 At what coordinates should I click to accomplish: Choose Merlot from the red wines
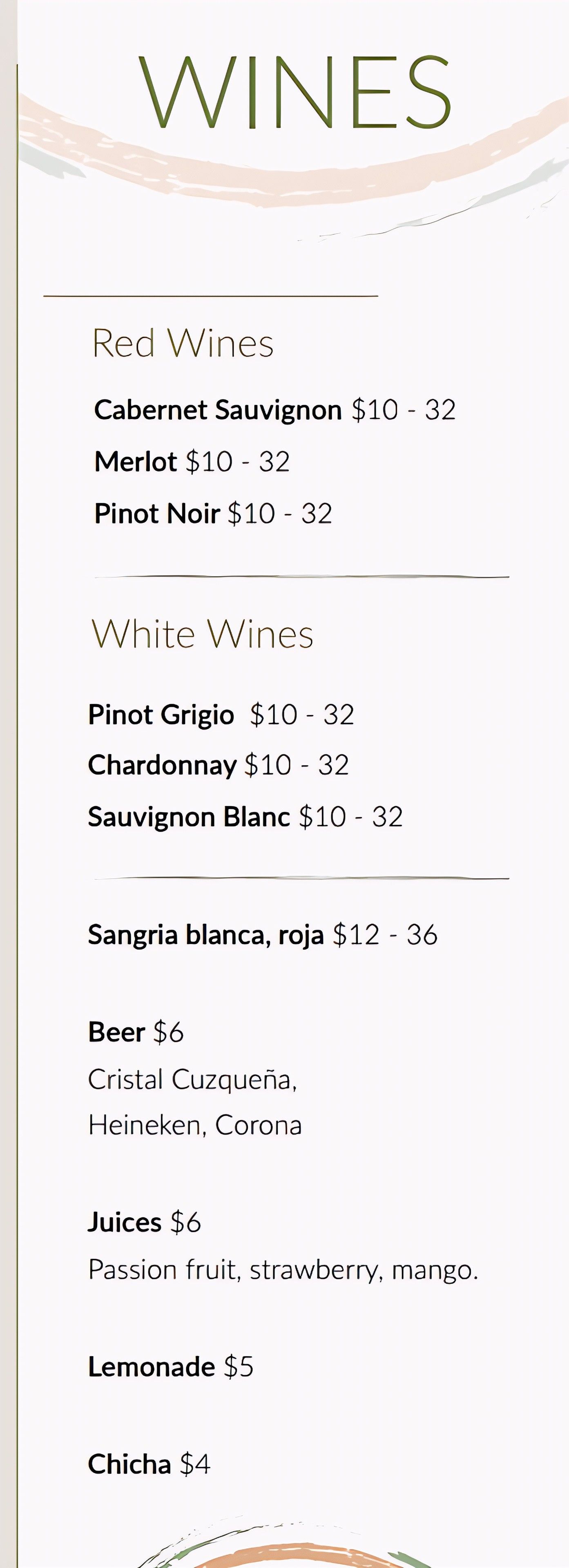pyautogui.click(x=135, y=462)
